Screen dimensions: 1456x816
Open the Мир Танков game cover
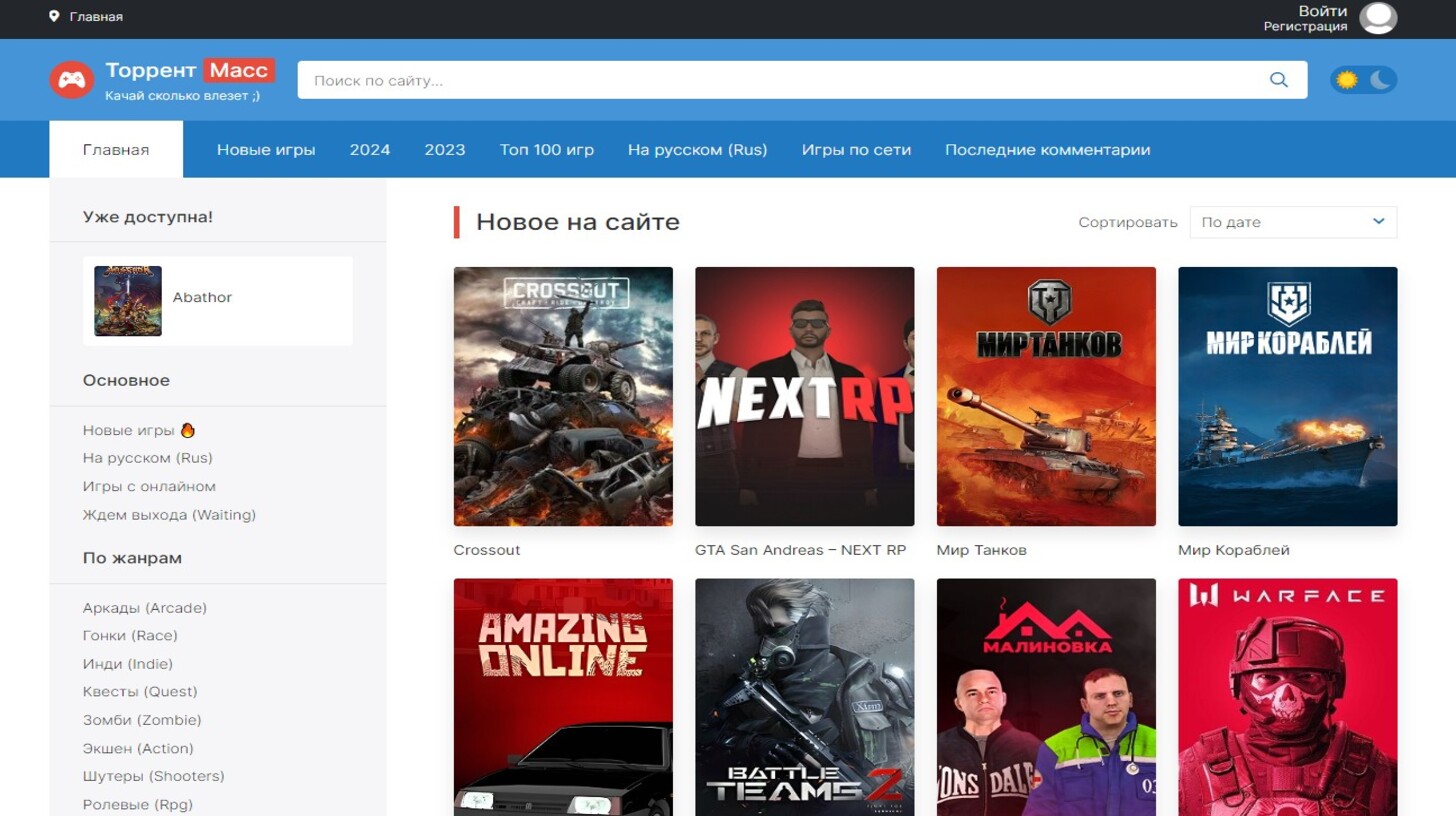click(1046, 396)
